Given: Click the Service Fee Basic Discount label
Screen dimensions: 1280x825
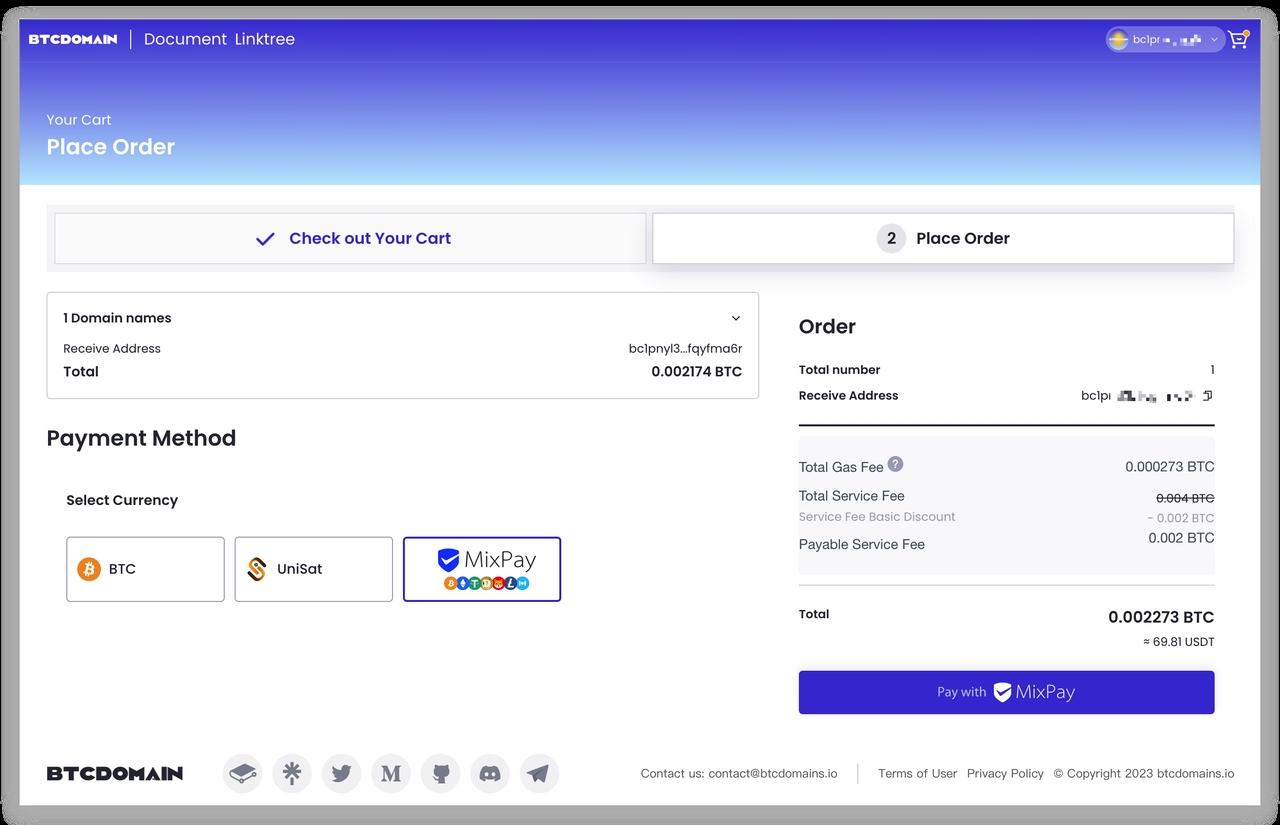Looking at the screenshot, I should [x=877, y=517].
